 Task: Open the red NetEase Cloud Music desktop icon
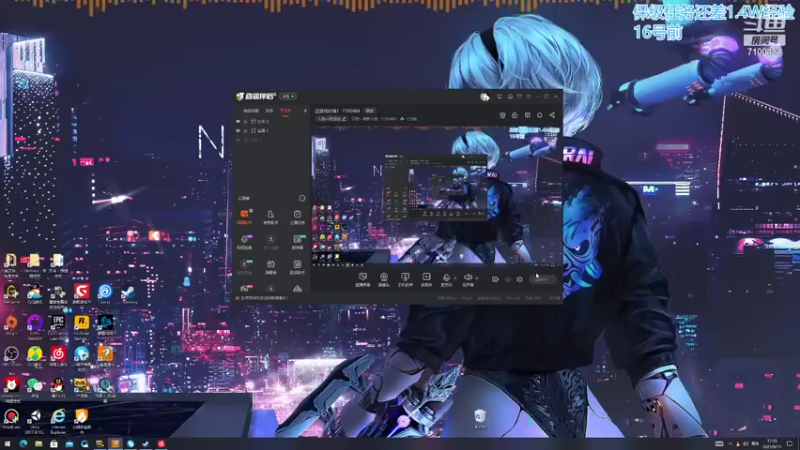(x=58, y=354)
